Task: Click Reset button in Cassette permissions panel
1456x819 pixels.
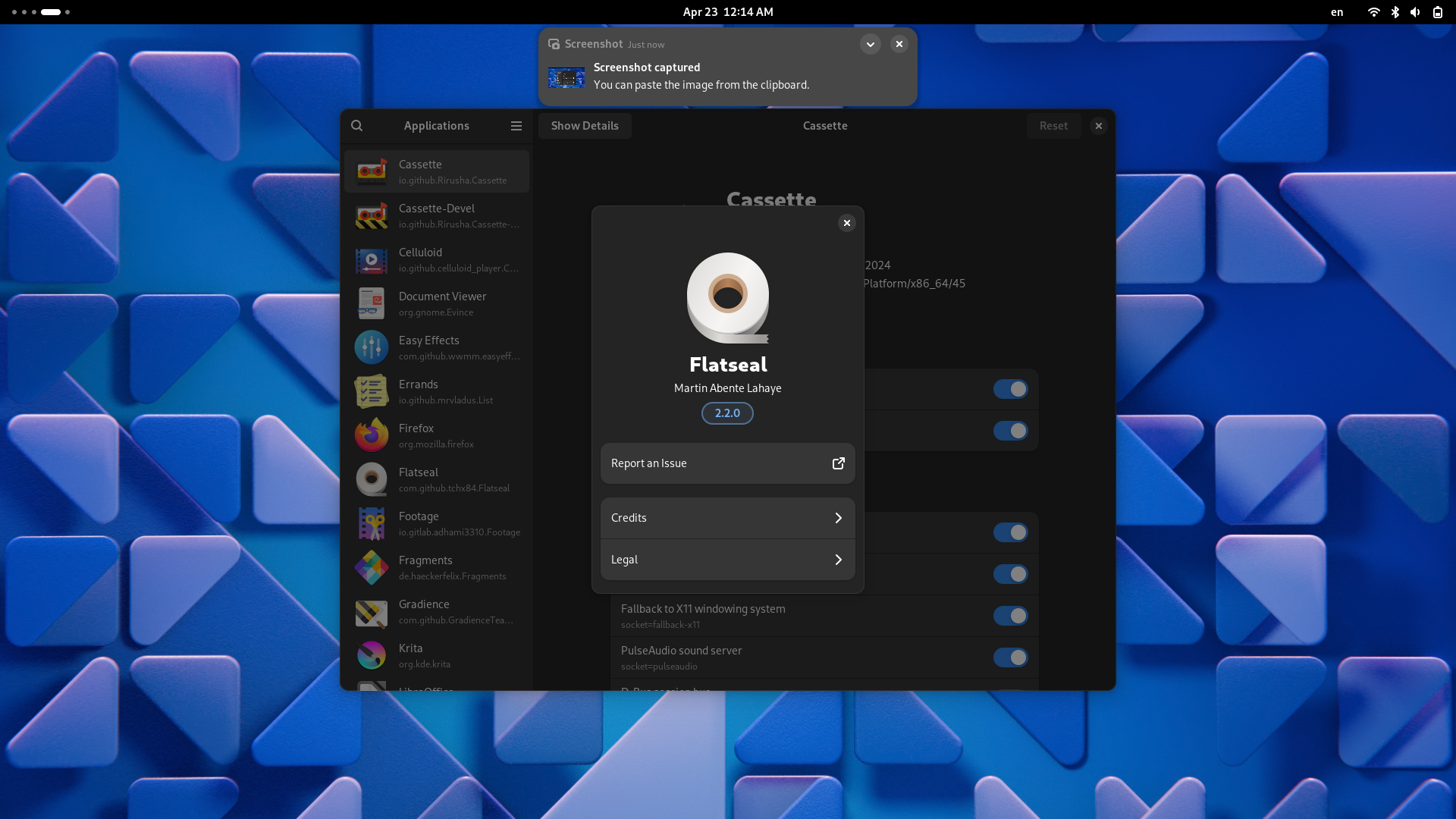Action: (x=1054, y=125)
